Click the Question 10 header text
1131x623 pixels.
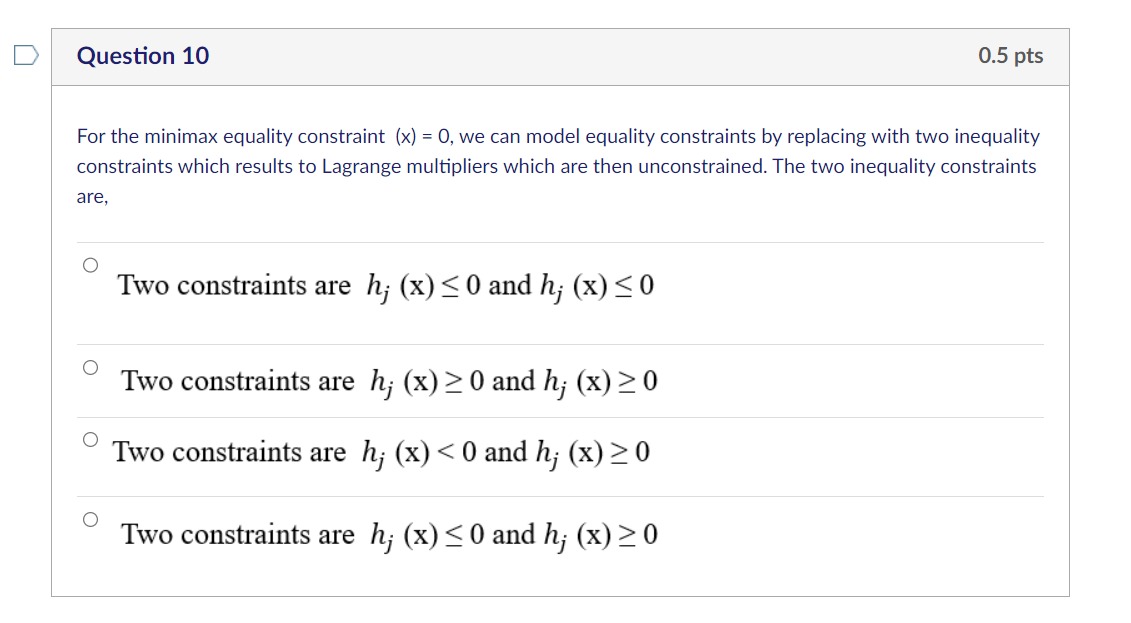coord(143,56)
